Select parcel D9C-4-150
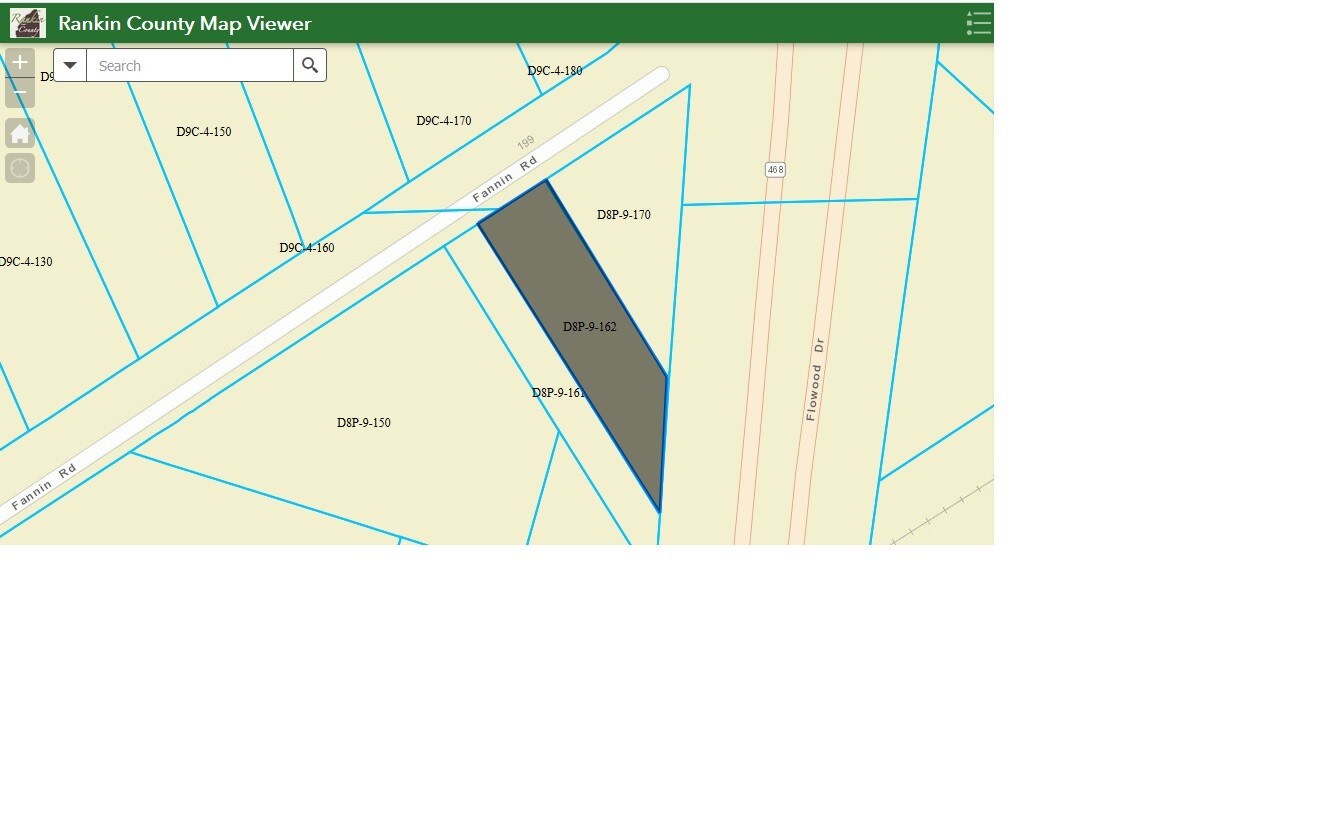This screenshot has height=832, width=1332. point(202,131)
